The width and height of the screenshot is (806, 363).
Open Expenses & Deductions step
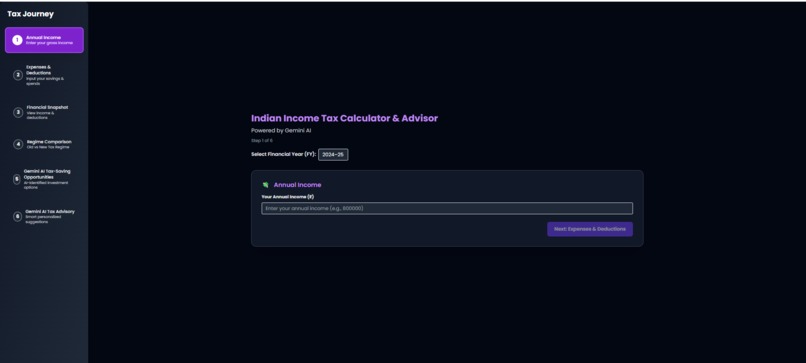coord(44,75)
